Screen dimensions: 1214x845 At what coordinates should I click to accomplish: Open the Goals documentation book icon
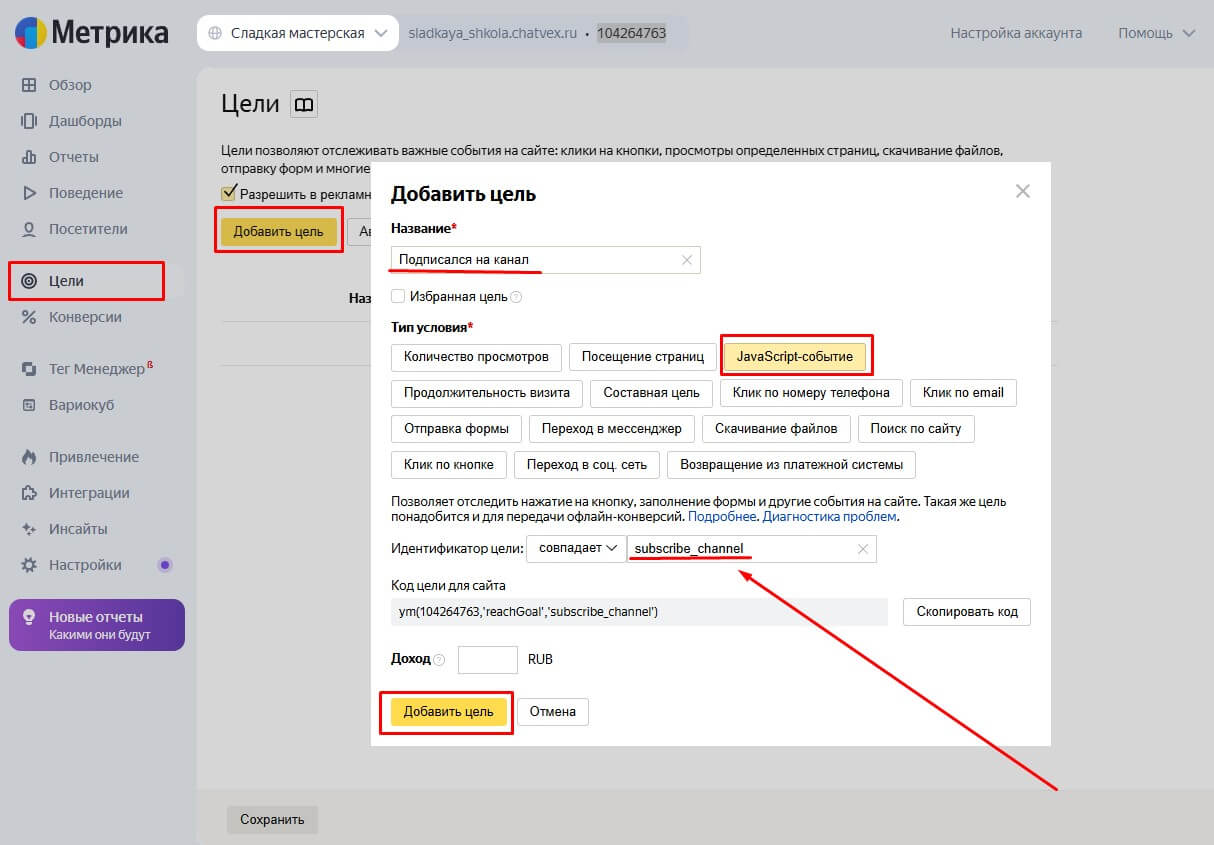[x=303, y=104]
